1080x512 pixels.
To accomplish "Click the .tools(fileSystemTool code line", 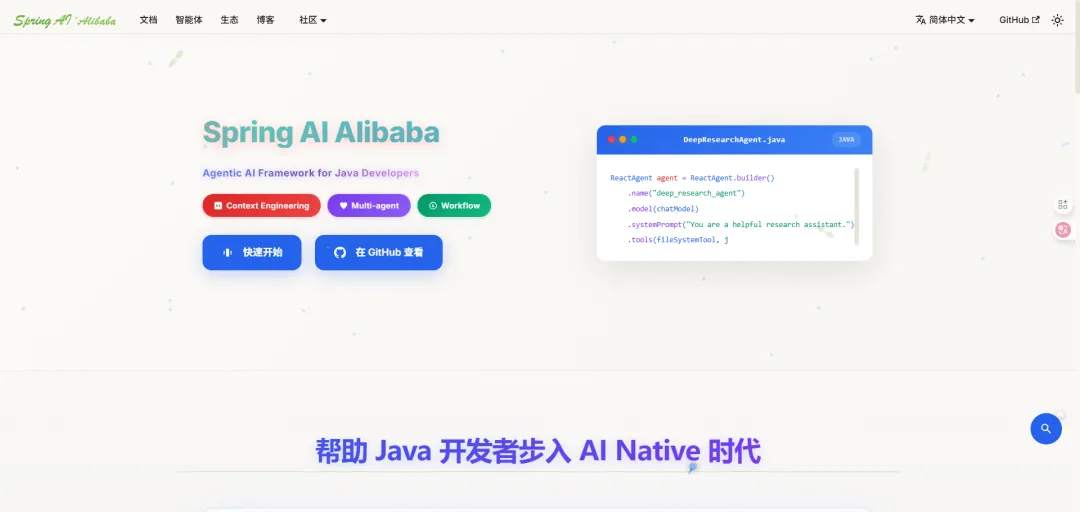I will (678, 240).
